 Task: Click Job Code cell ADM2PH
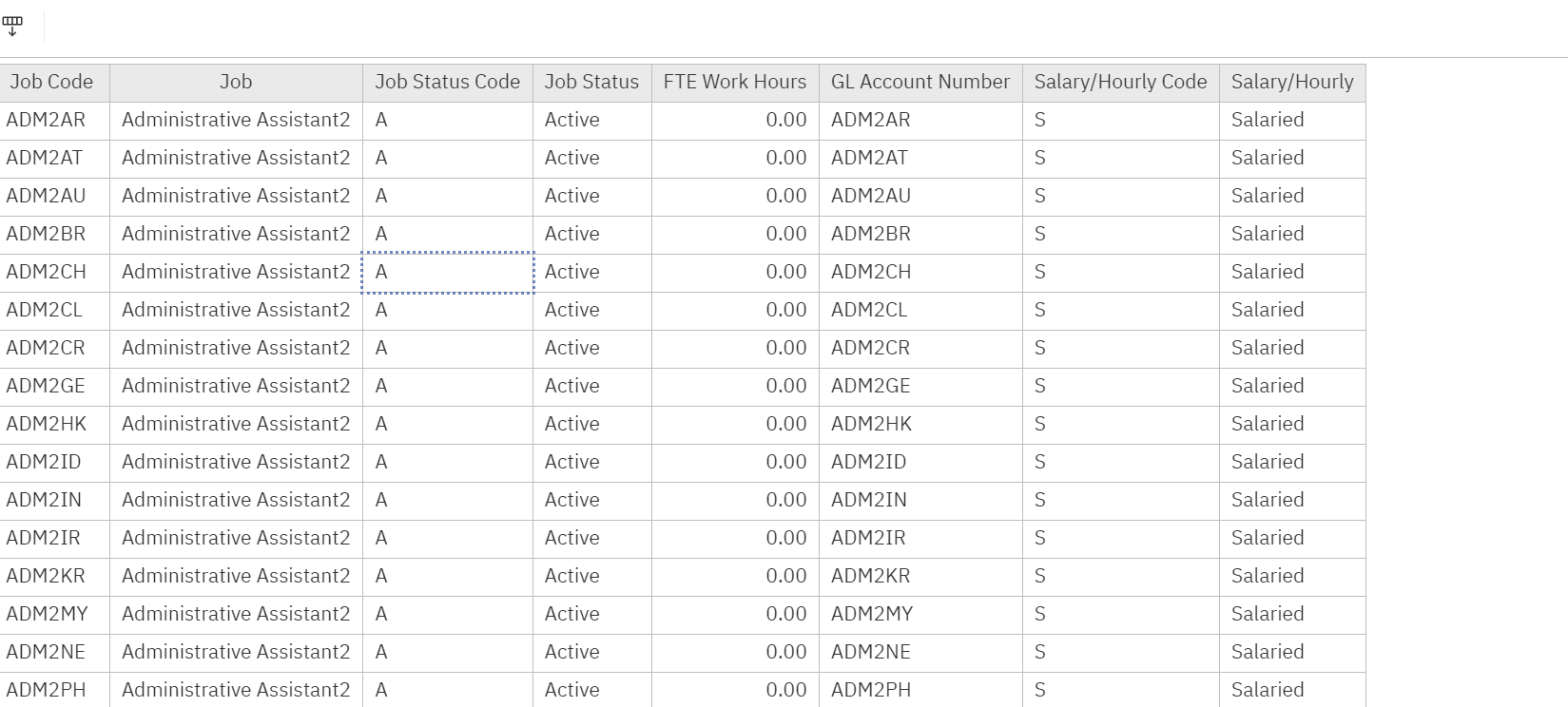54,690
